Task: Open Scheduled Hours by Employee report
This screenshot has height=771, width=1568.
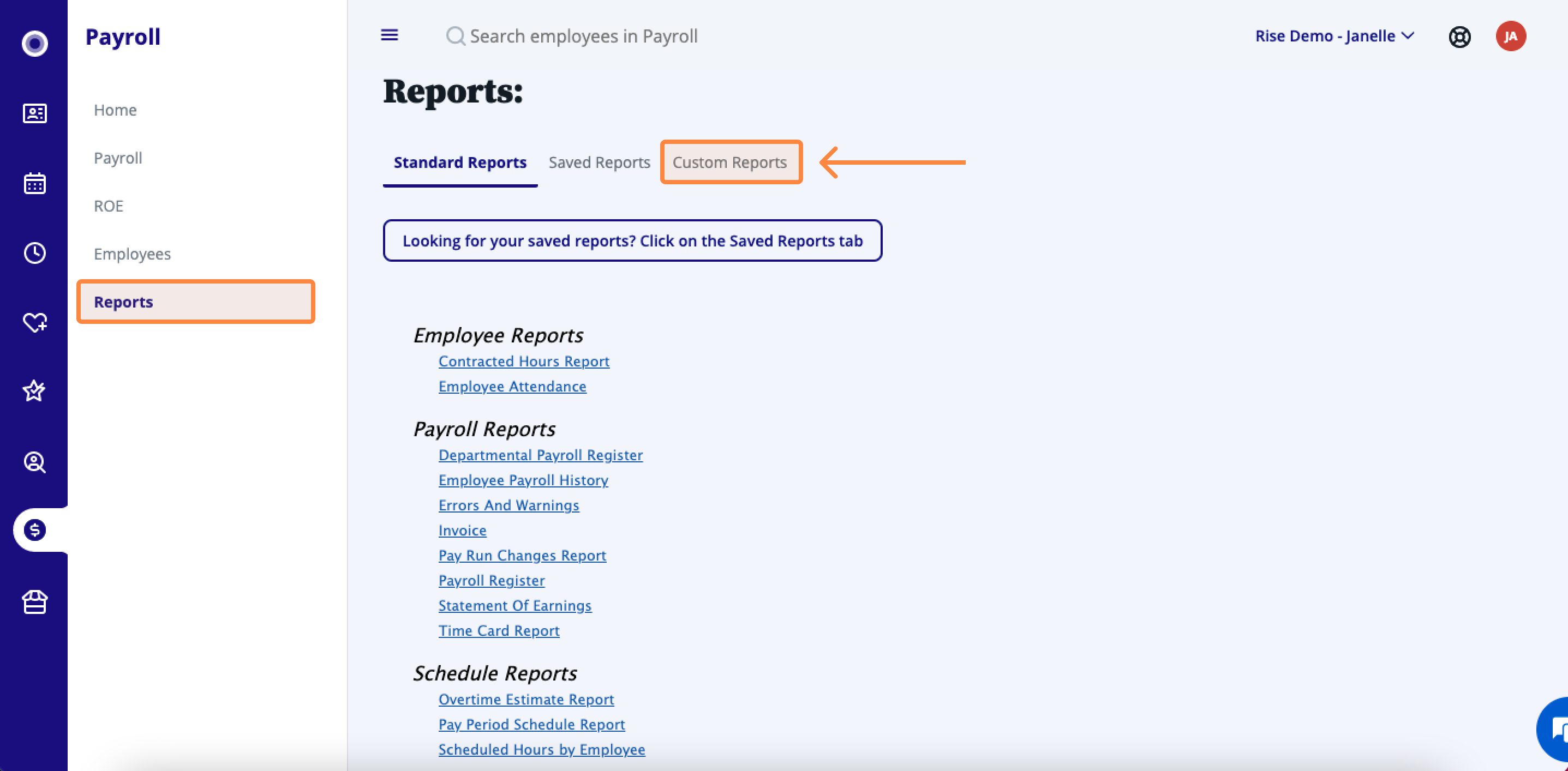Action: coord(542,750)
